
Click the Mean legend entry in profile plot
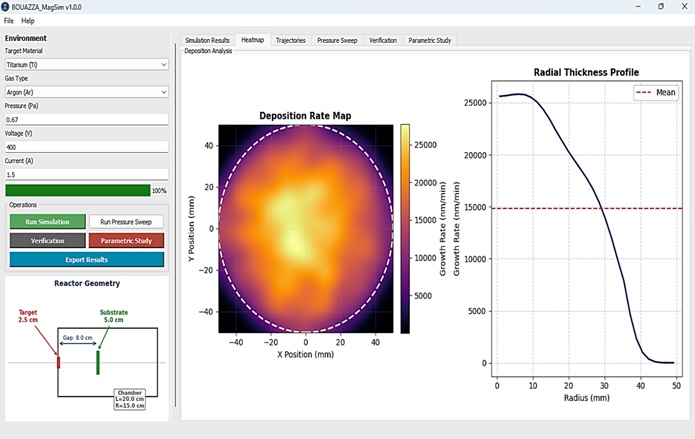(656, 92)
